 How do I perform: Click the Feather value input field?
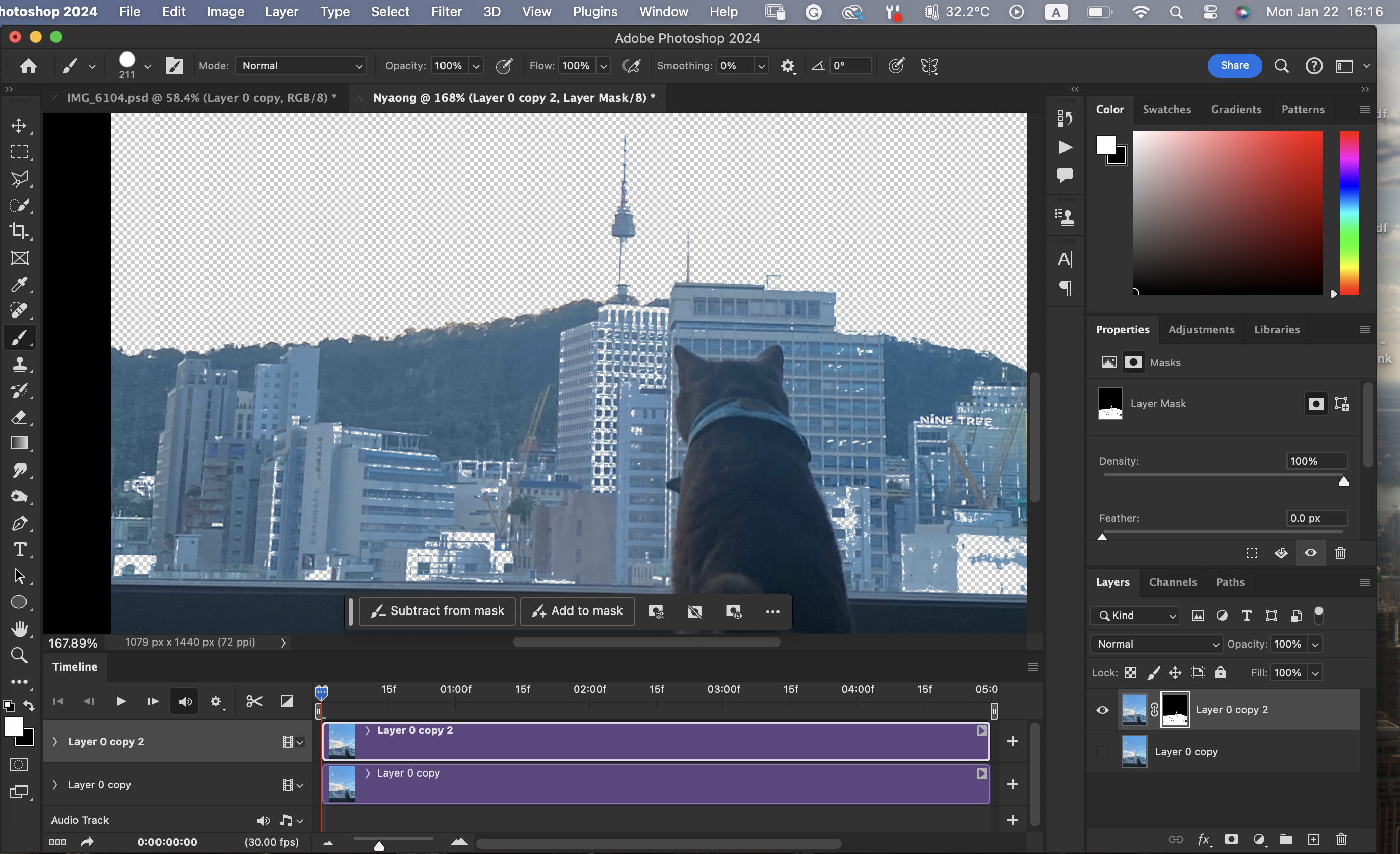(x=1315, y=518)
